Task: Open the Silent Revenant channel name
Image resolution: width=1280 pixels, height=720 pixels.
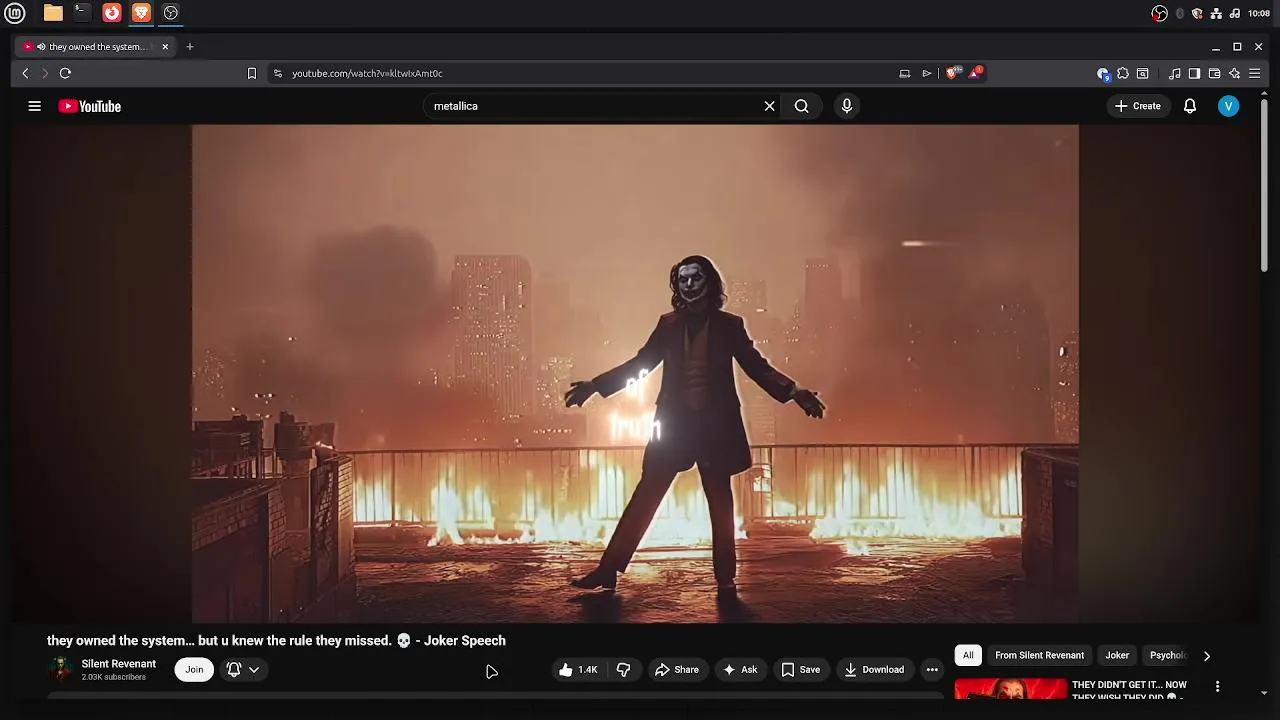Action: coord(118,664)
